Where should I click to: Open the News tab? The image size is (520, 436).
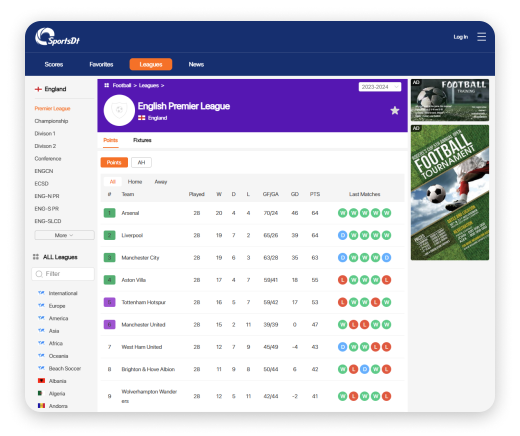(x=196, y=64)
